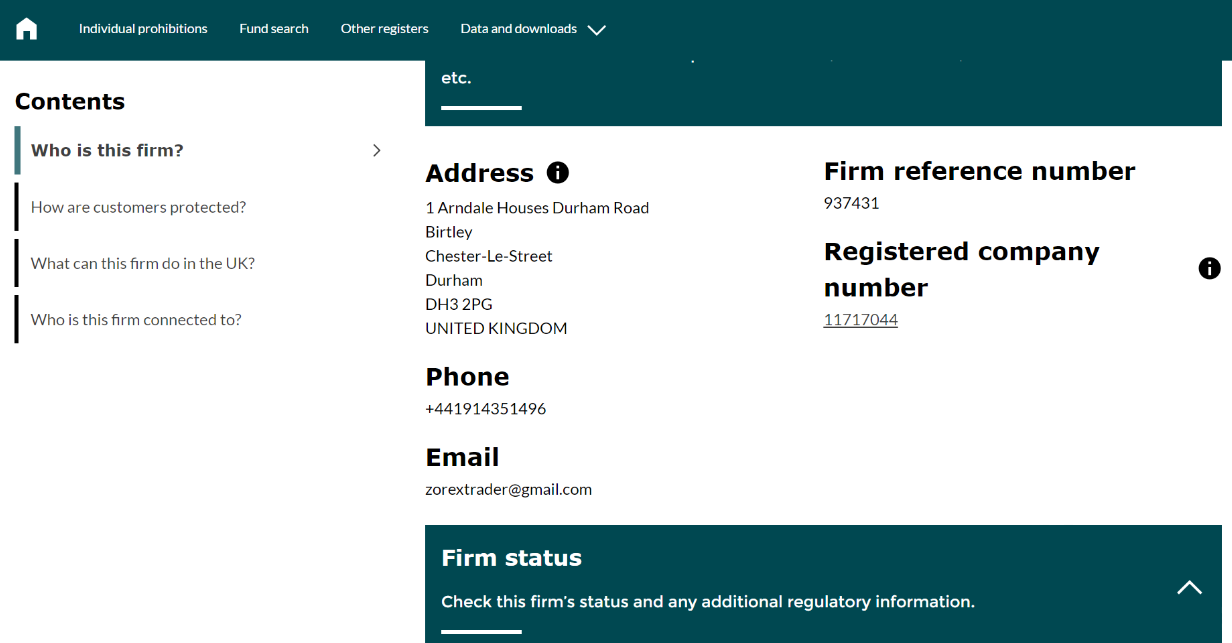Click the Contents heading
This screenshot has height=643, width=1232.
(x=70, y=101)
